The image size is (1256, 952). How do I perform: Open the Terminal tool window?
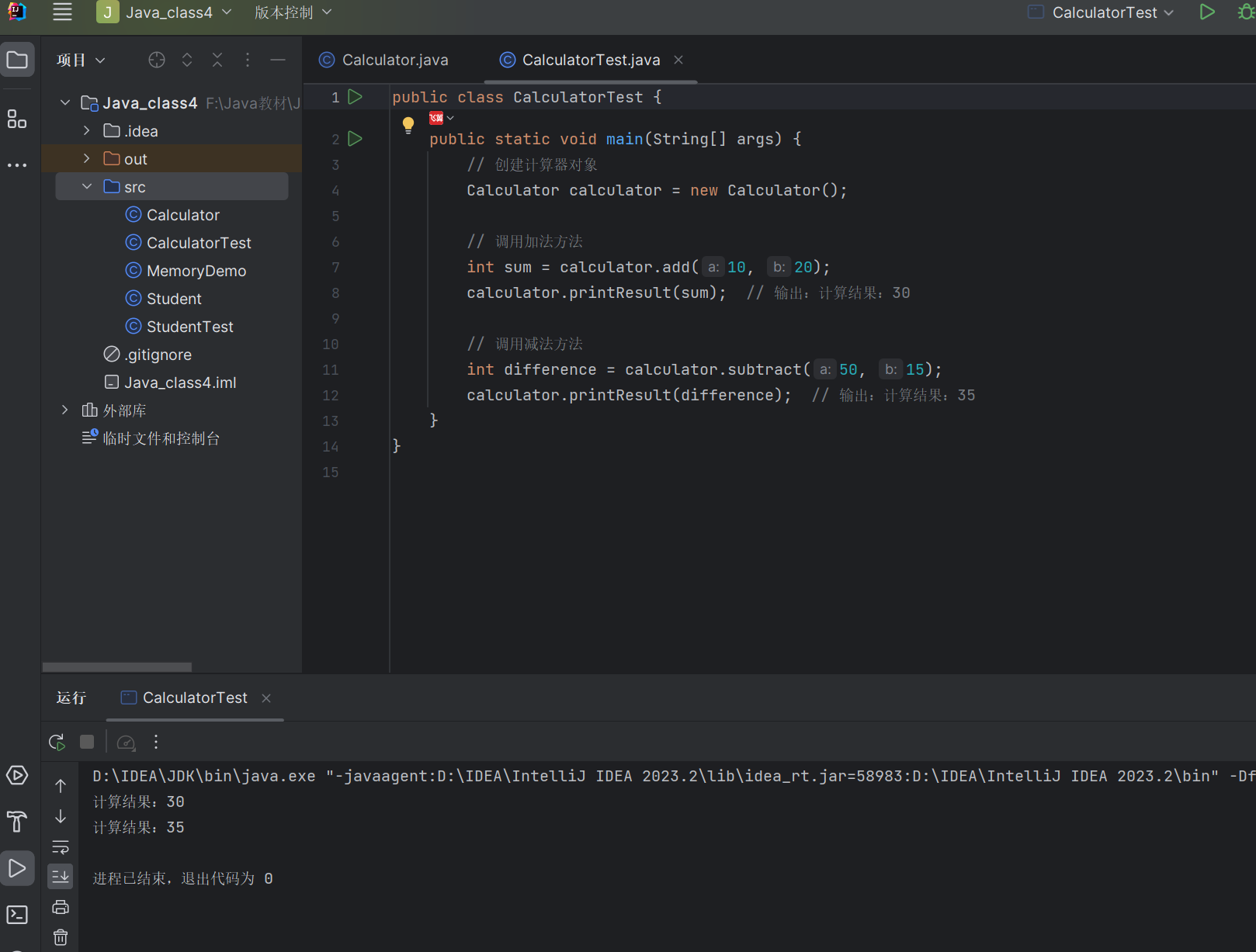click(x=17, y=915)
